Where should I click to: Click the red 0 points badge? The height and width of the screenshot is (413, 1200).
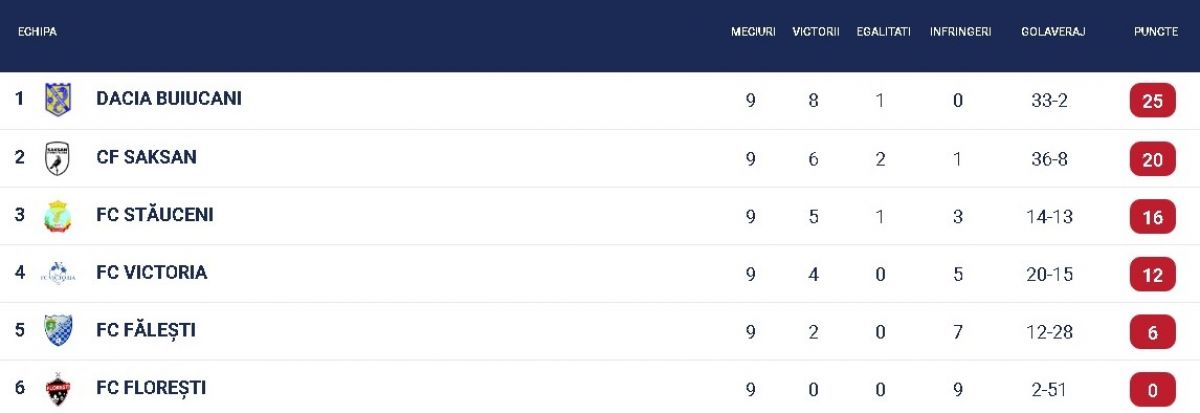pyautogui.click(x=1152, y=389)
